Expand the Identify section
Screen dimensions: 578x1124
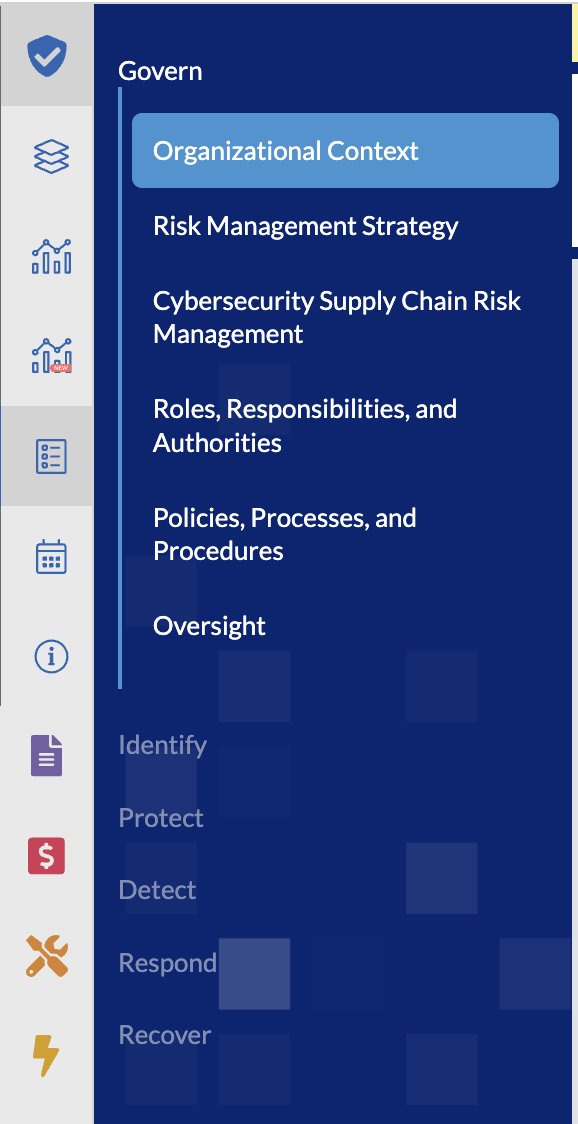(163, 746)
